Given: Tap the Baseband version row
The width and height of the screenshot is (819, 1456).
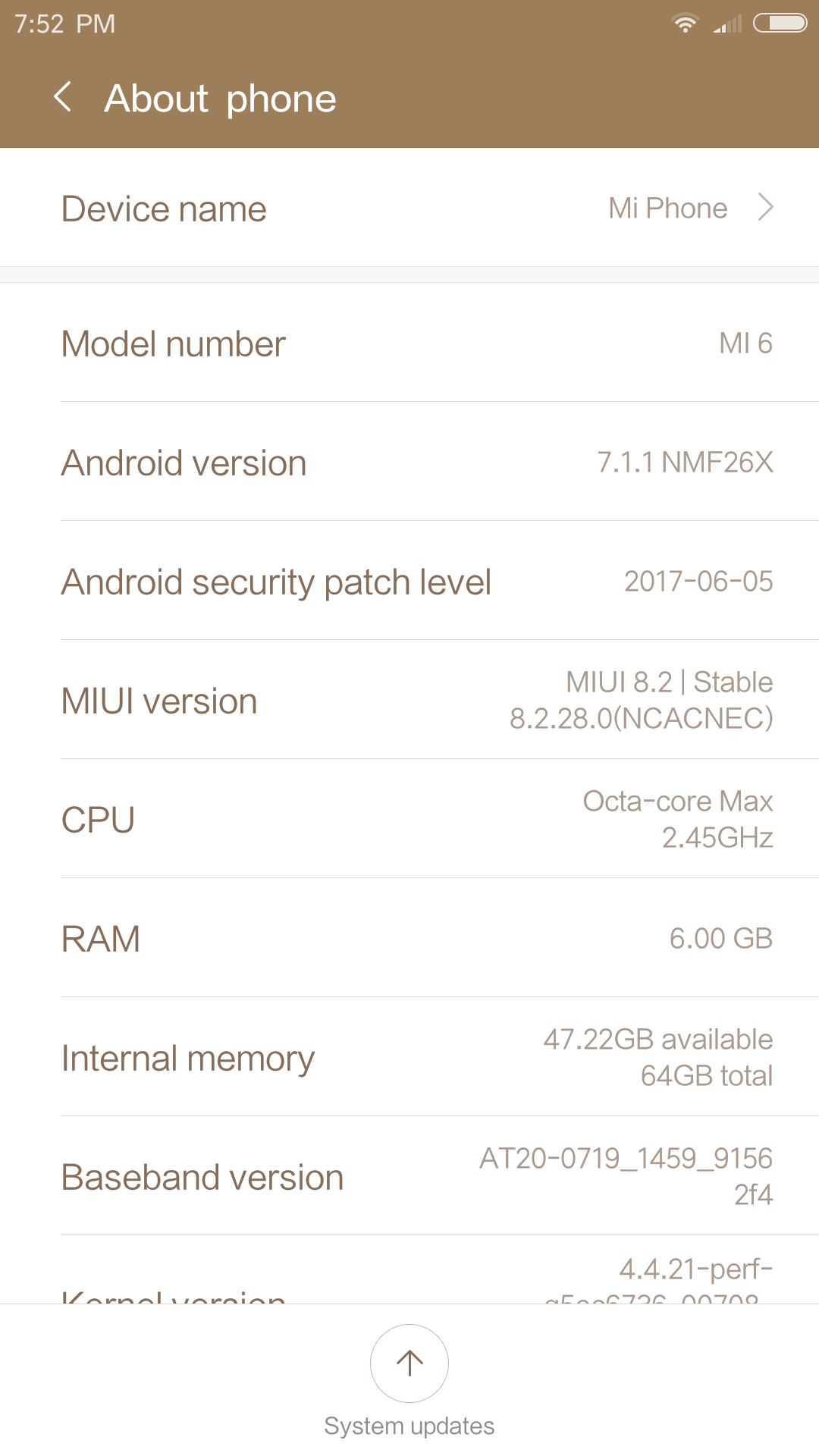Looking at the screenshot, I should 409,1177.
